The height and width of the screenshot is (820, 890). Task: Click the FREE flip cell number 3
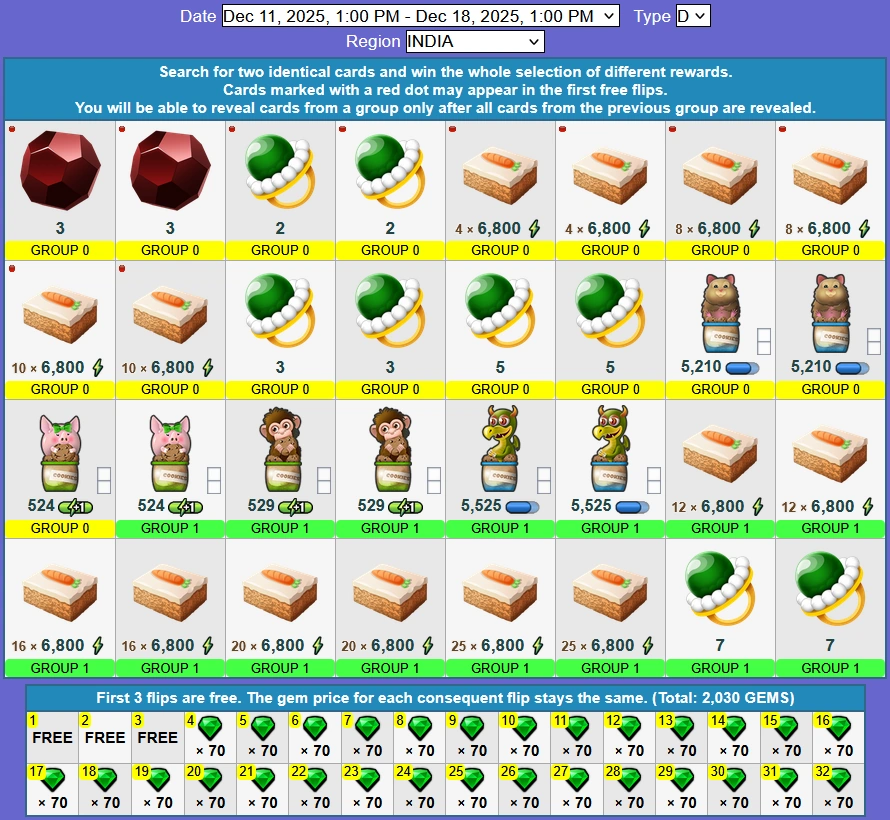tap(158, 737)
